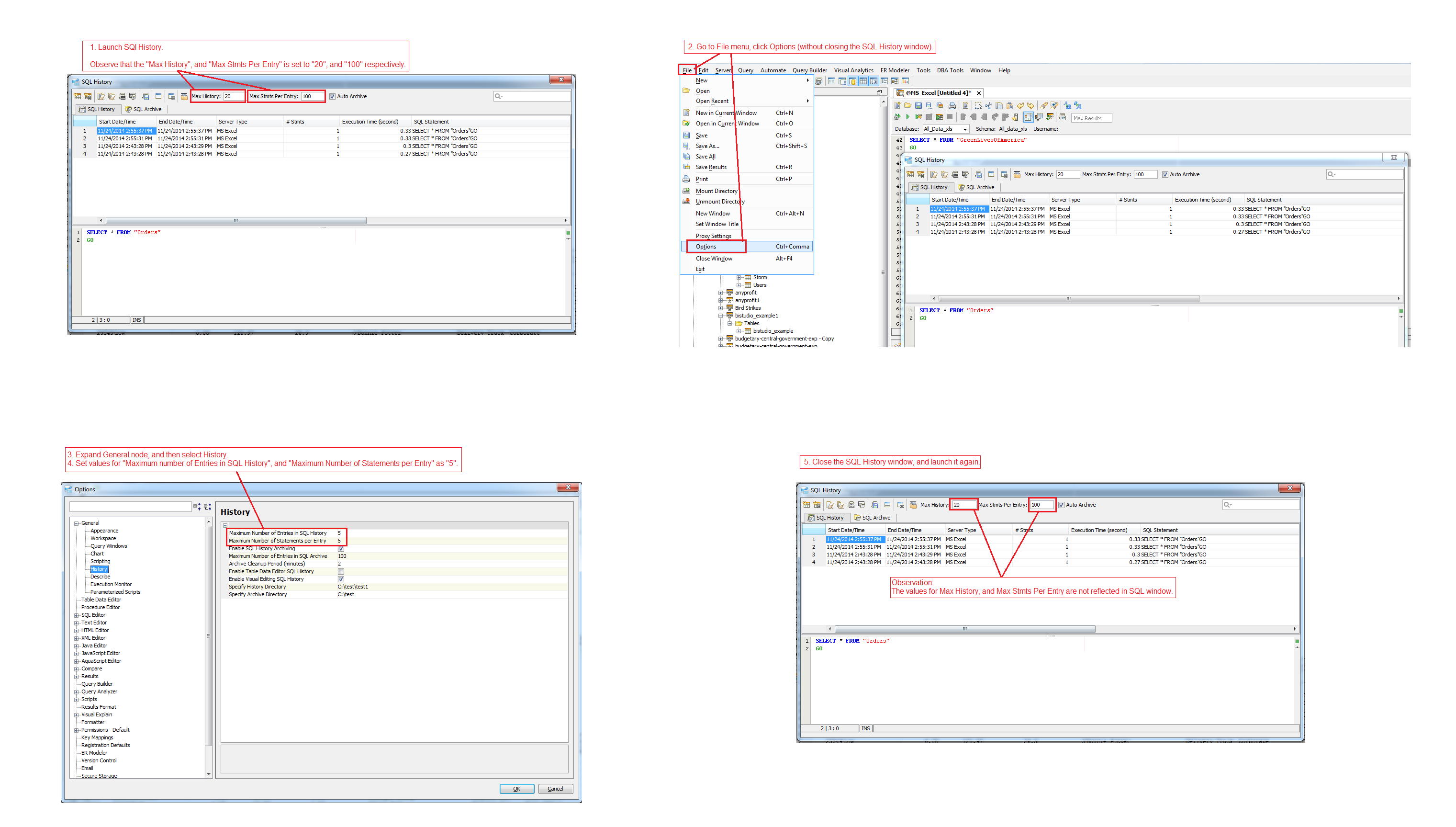Toggle Enable Visual Editing SQL History checkbox

click(x=341, y=579)
